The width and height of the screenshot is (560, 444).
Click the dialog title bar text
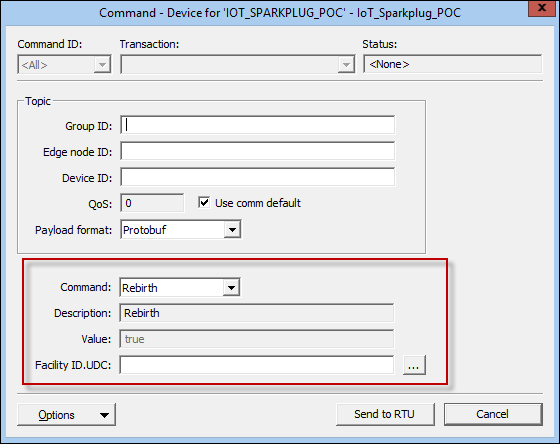click(x=280, y=13)
